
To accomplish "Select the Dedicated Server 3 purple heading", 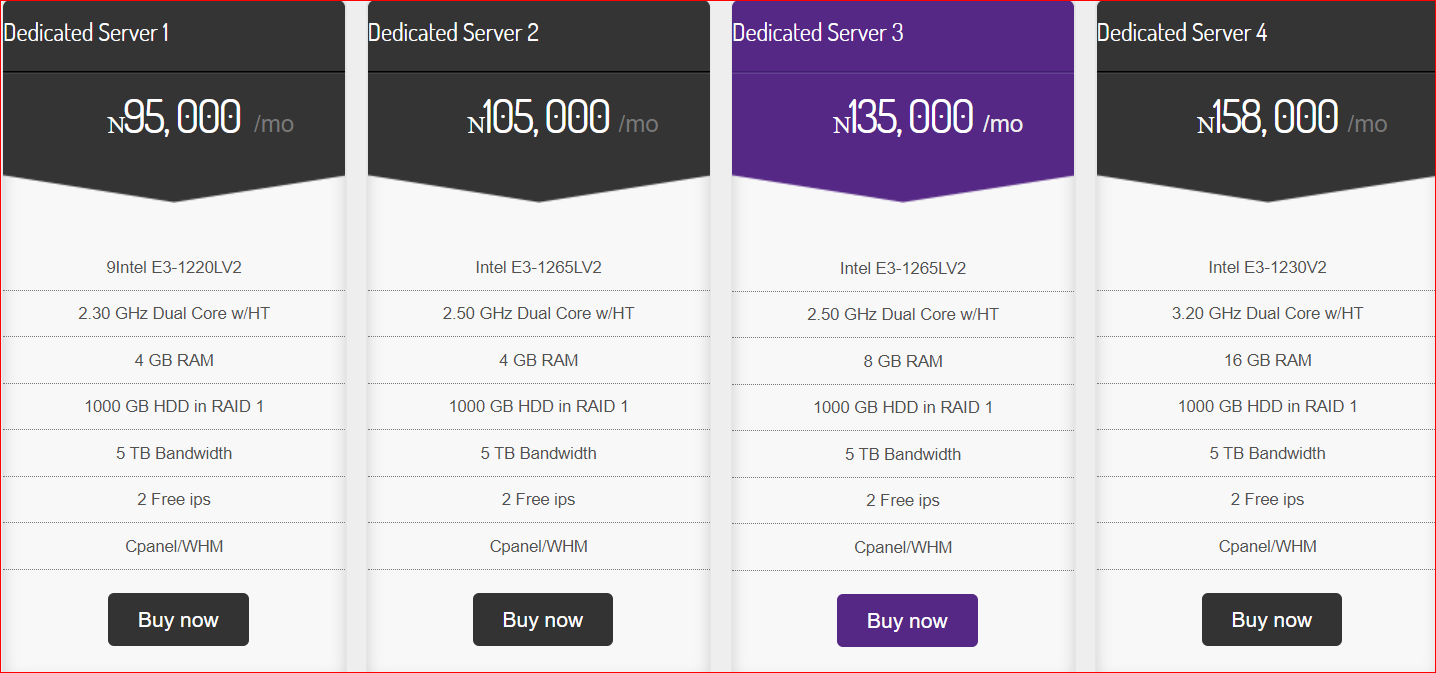I will click(818, 33).
